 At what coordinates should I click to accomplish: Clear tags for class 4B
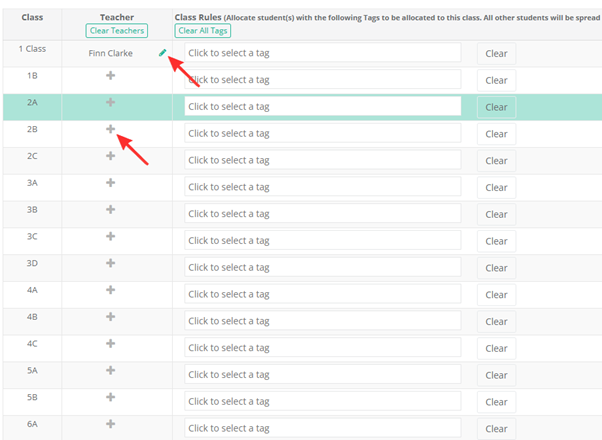tap(496, 322)
